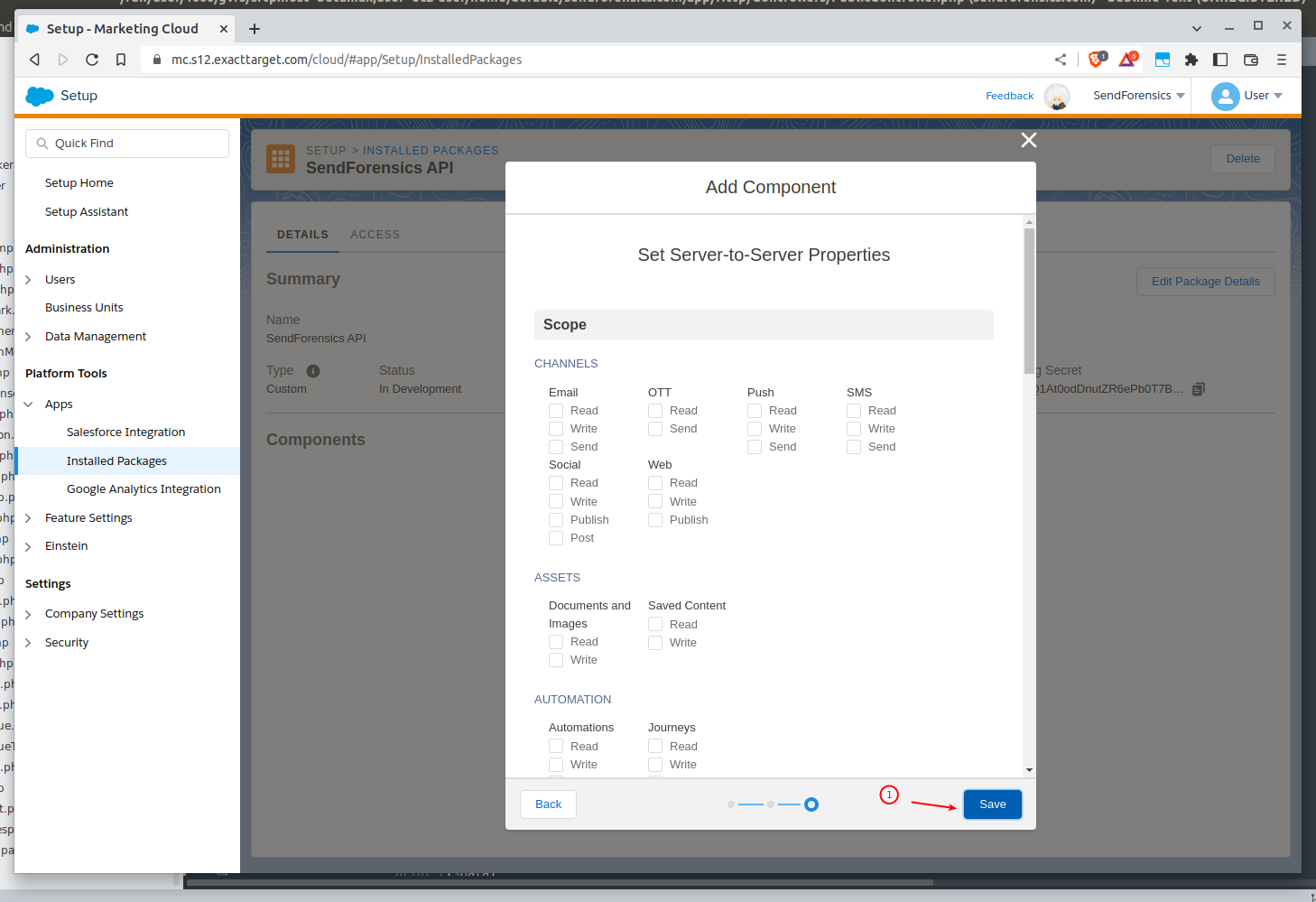Screen dimensions: 1316x902
Task: Check the Push Write checkbox
Action: pyautogui.click(x=755, y=429)
